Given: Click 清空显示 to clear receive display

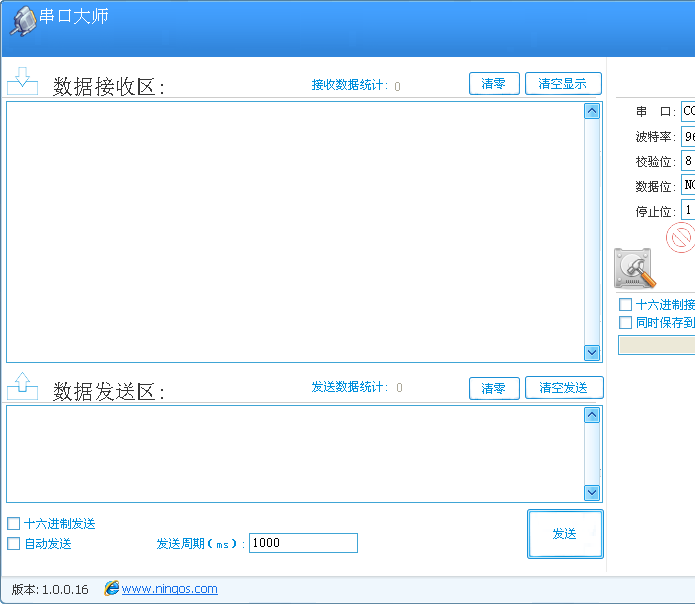Looking at the screenshot, I should tap(563, 83).
